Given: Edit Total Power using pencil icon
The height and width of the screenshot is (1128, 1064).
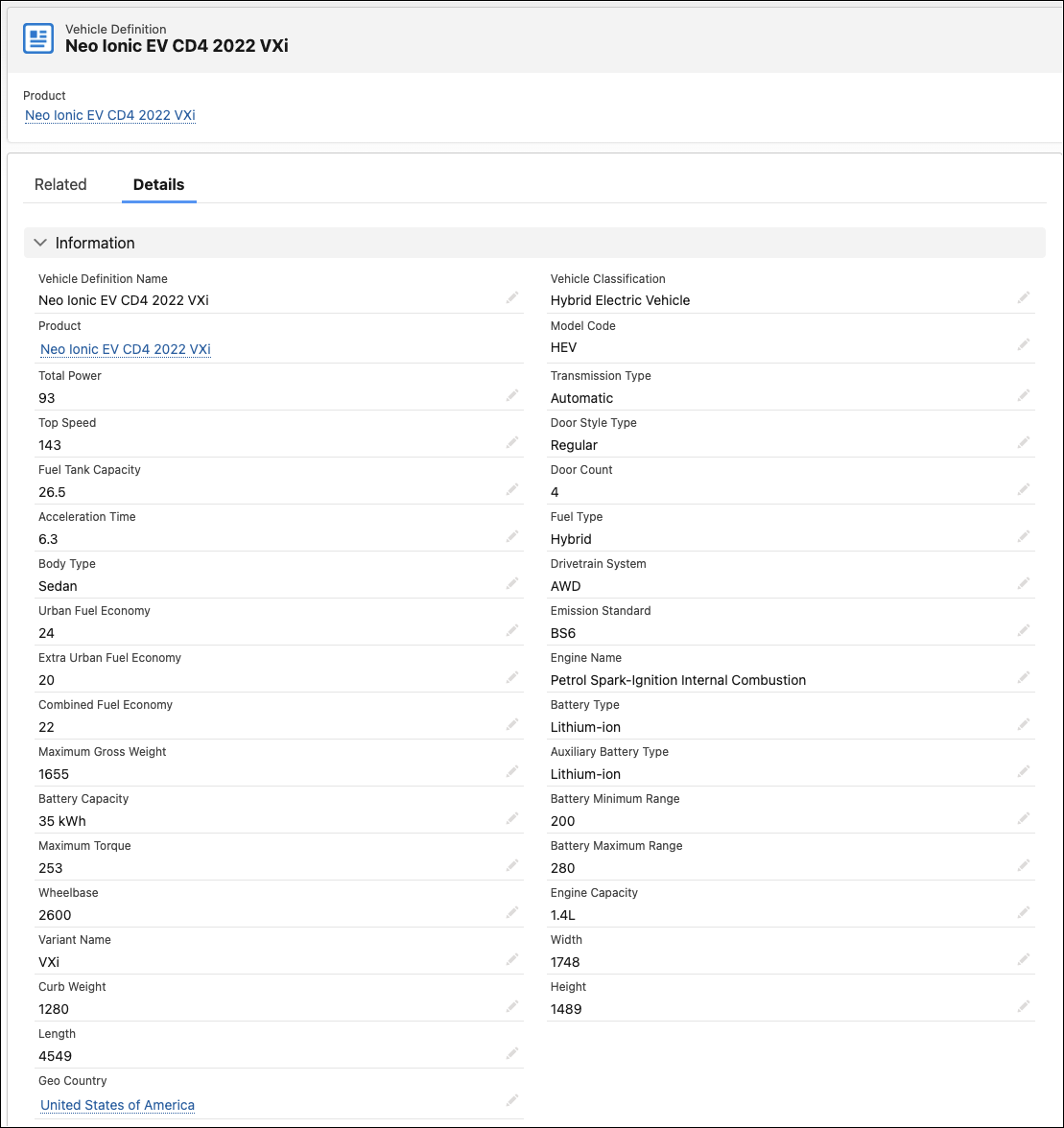Looking at the screenshot, I should point(512,395).
